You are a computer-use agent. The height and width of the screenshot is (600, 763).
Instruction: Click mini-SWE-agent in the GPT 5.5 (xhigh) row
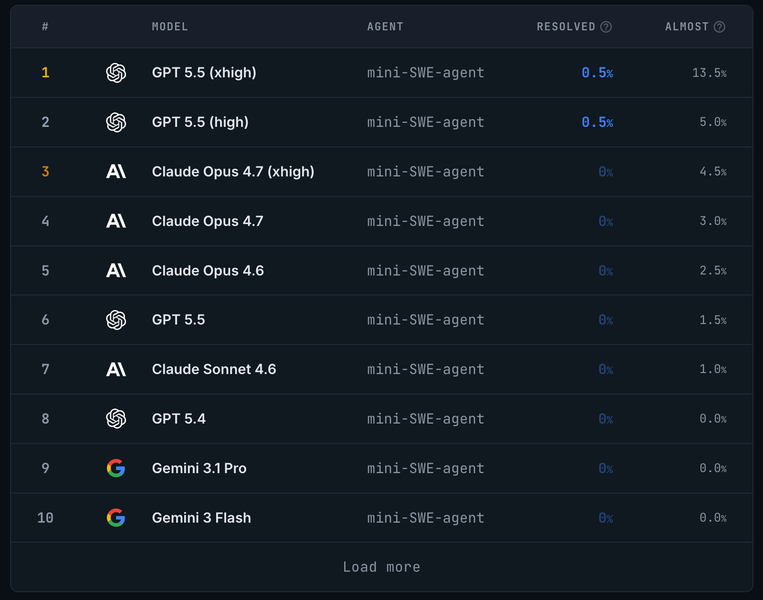pos(426,73)
